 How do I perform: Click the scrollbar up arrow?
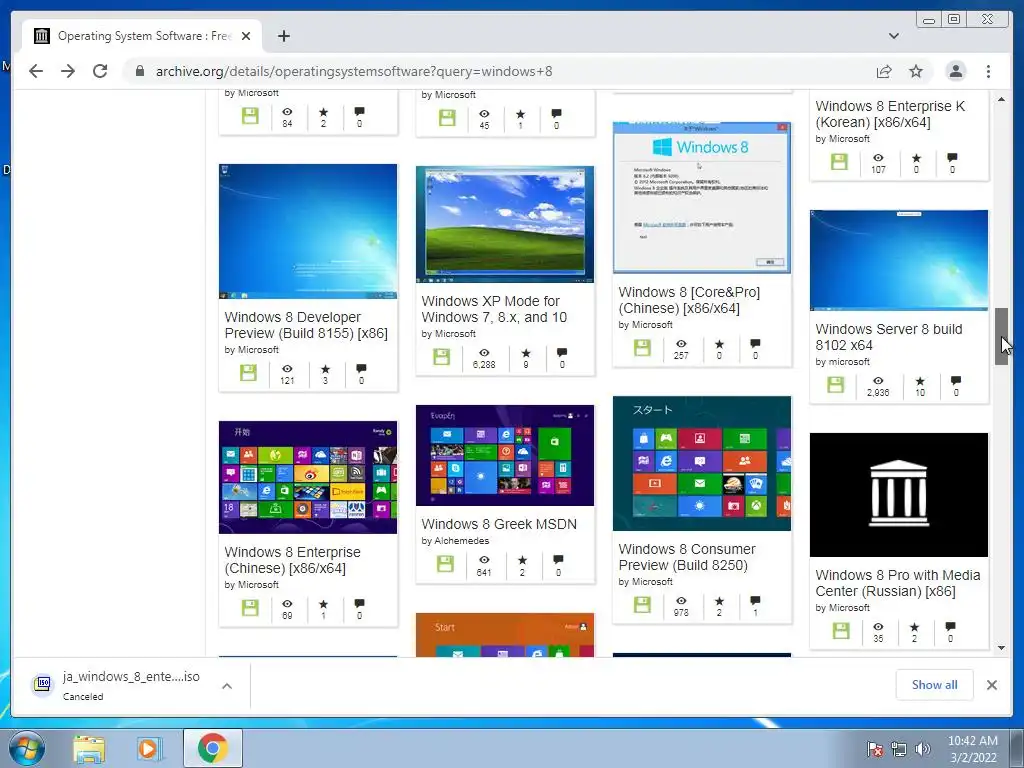pyautogui.click(x=1001, y=99)
